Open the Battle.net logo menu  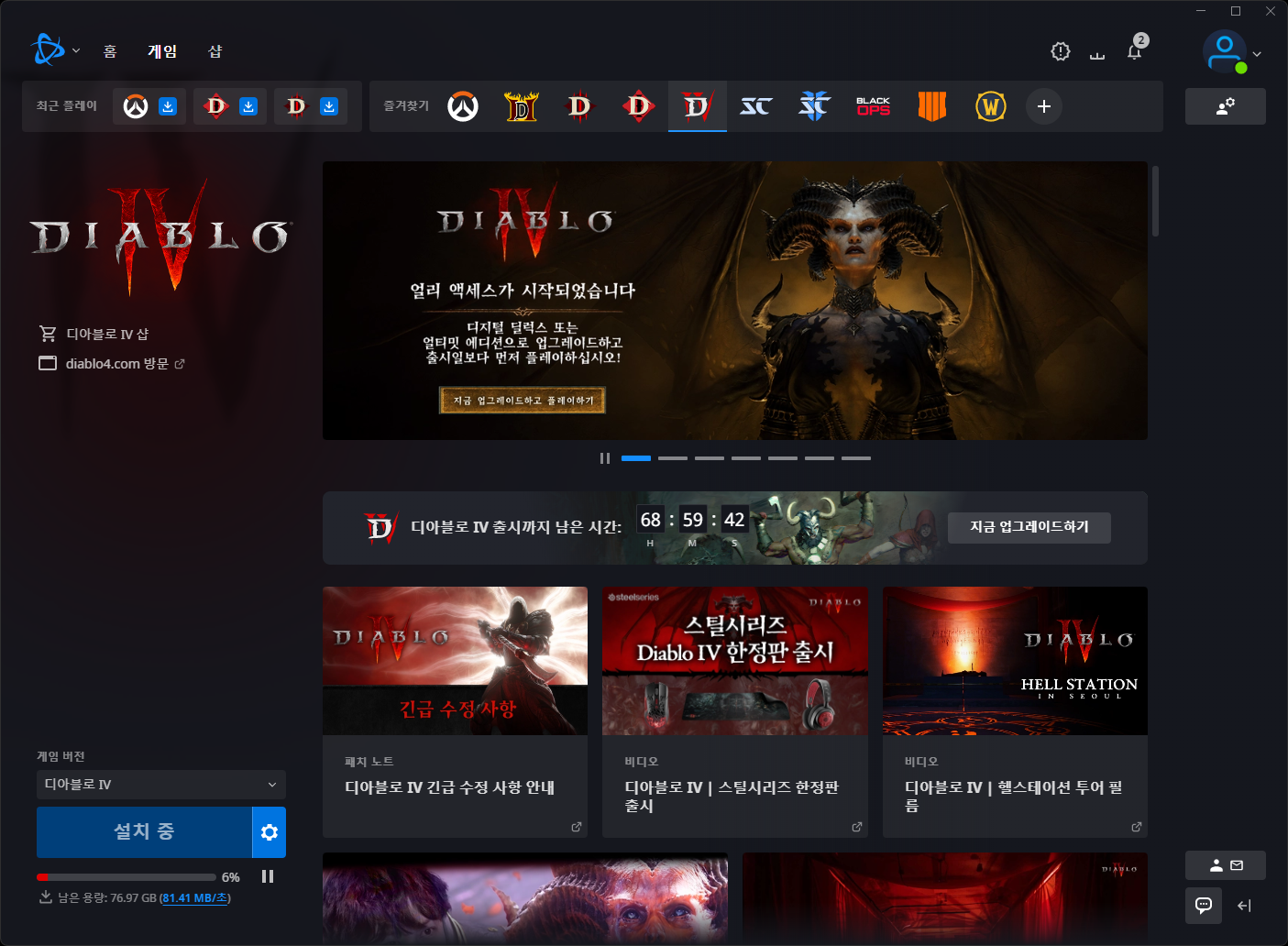(48, 50)
